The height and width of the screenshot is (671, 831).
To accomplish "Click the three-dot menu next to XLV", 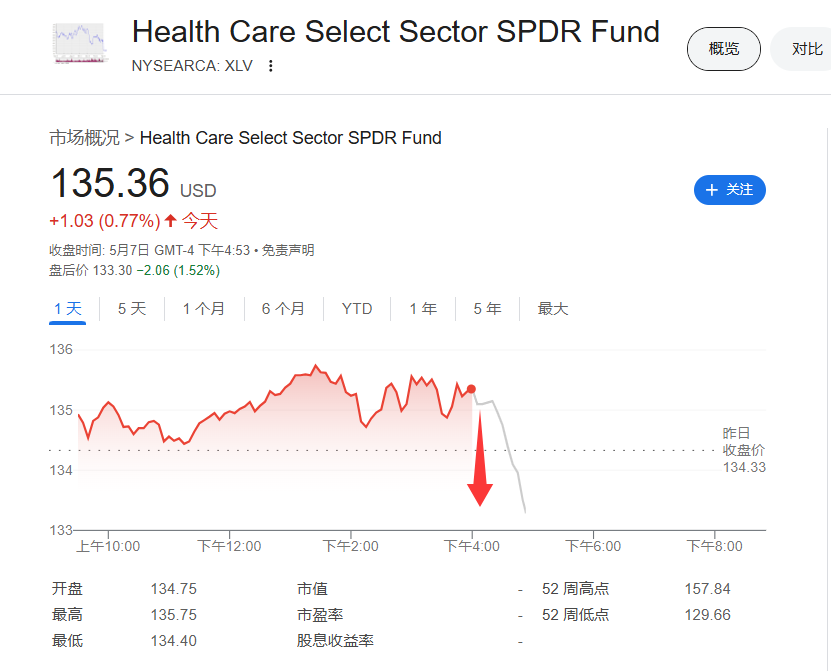I will click(271, 66).
